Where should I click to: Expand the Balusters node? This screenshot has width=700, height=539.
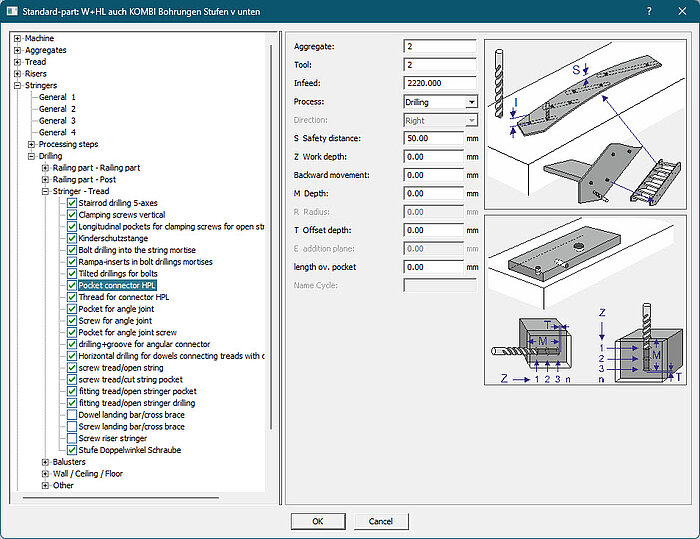45,462
